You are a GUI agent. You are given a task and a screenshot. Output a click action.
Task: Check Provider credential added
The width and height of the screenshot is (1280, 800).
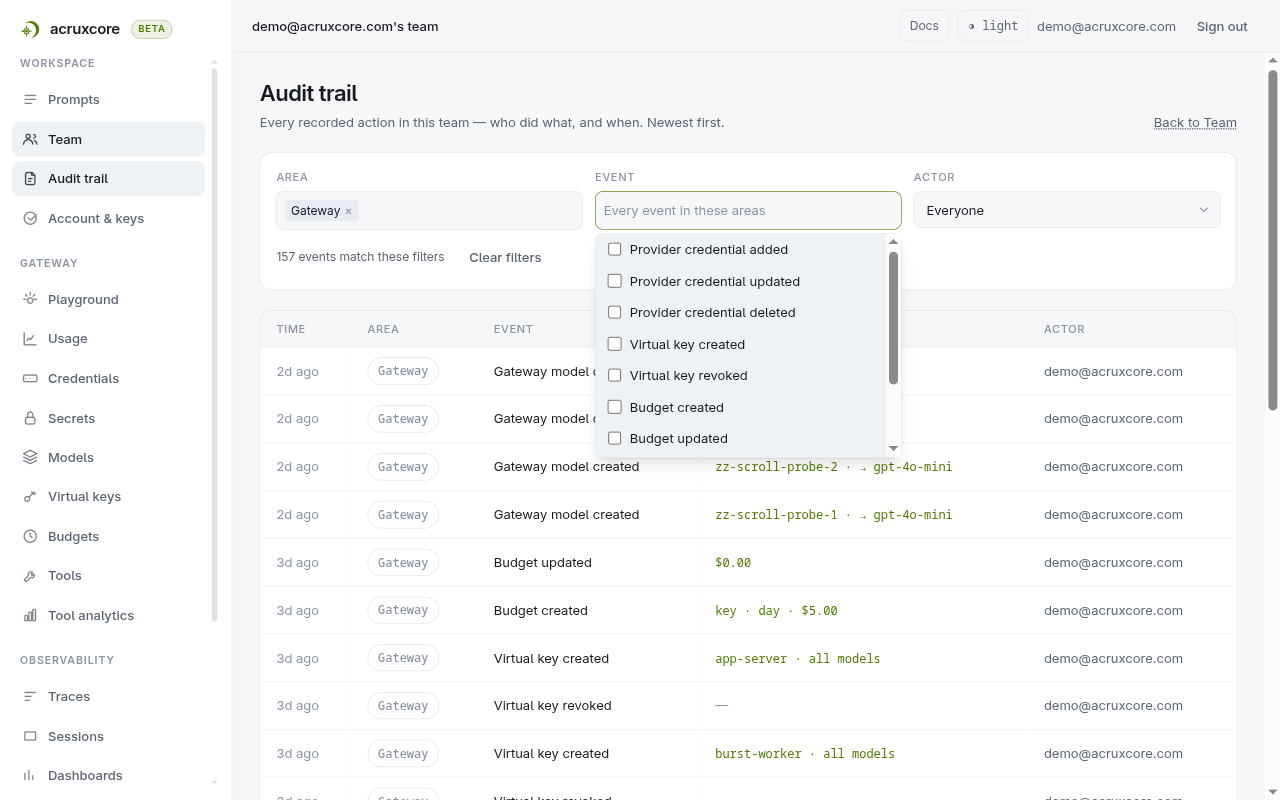point(615,249)
